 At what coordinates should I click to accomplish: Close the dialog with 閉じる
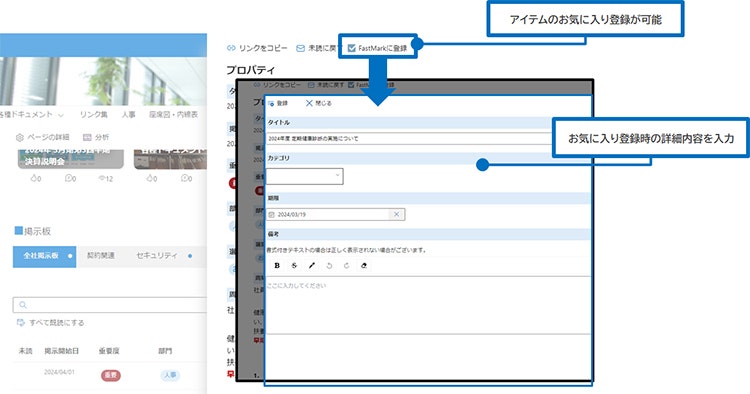click(x=319, y=103)
